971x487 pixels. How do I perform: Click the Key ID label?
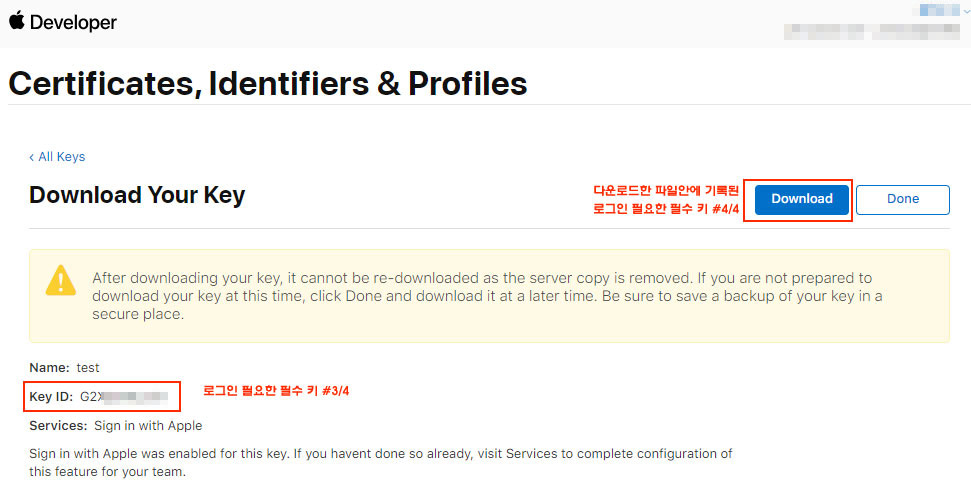(51, 397)
